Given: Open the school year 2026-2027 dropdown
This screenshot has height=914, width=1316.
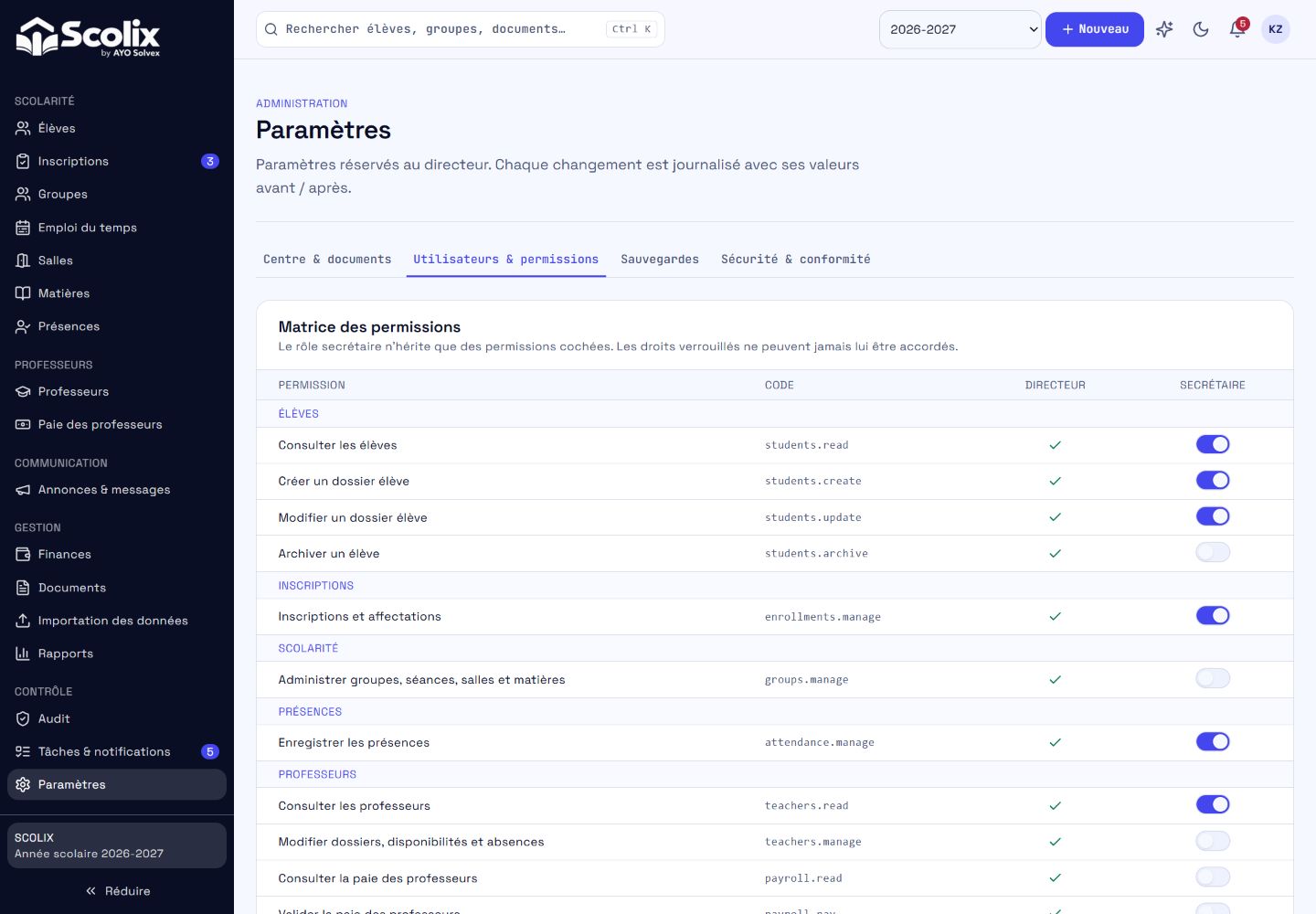Looking at the screenshot, I should (x=960, y=29).
